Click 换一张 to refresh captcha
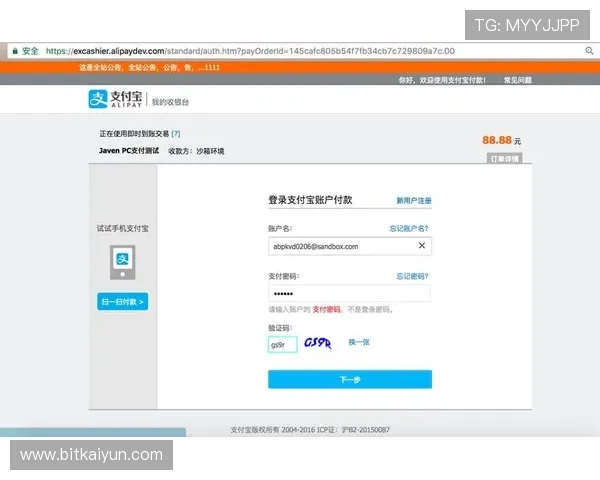This screenshot has height=480, width=600. [x=359, y=342]
